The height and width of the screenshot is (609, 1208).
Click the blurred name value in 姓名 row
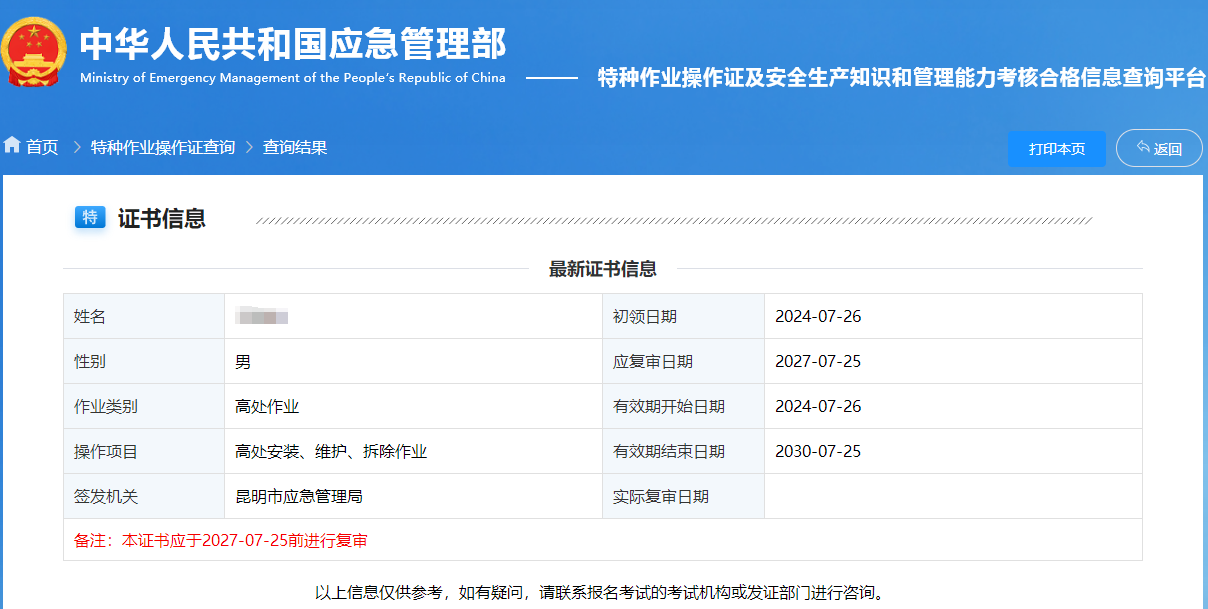coord(262,317)
